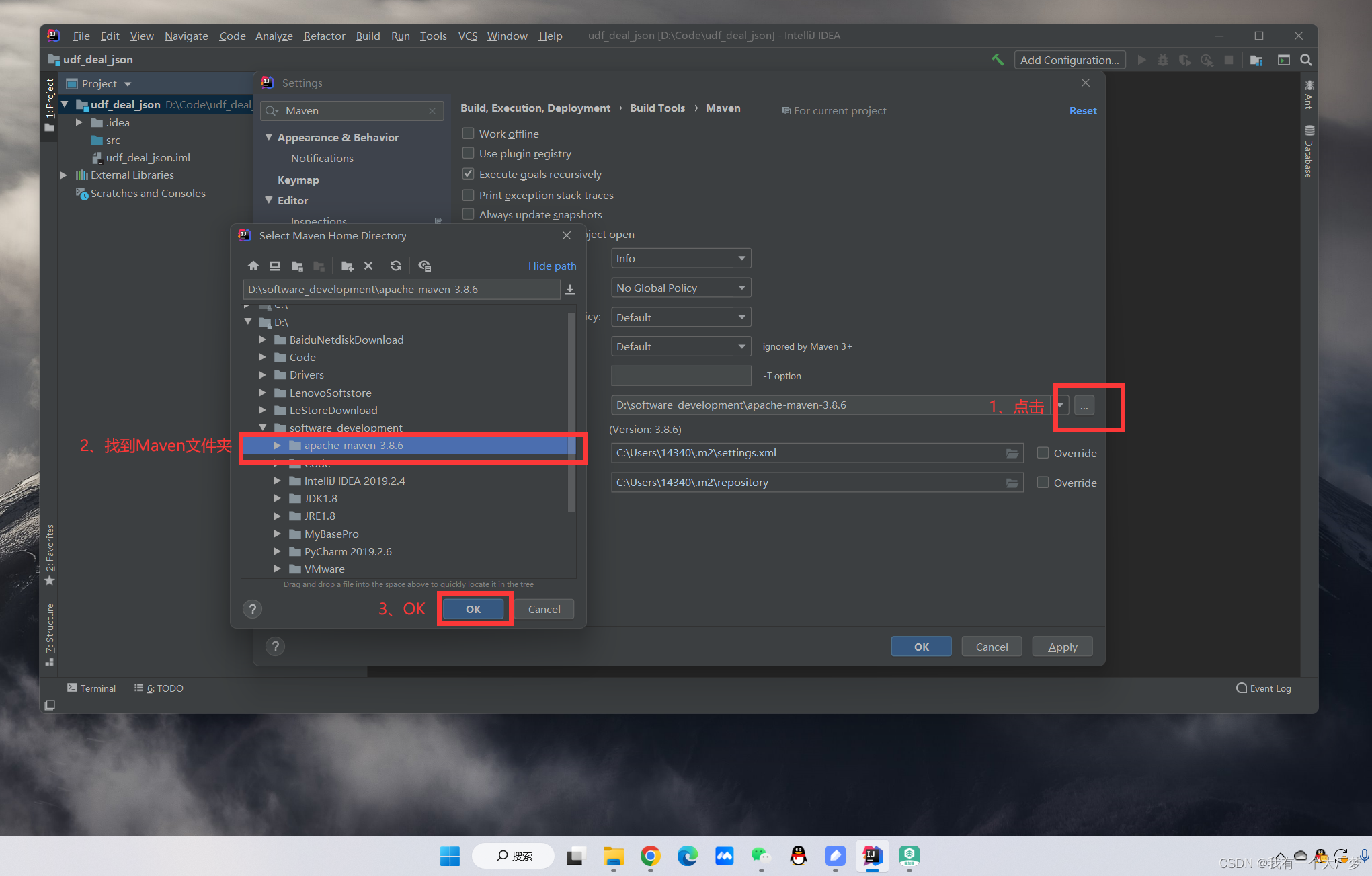The image size is (1372, 876).
Task: Open the Terminal tool window button
Action: (x=91, y=688)
